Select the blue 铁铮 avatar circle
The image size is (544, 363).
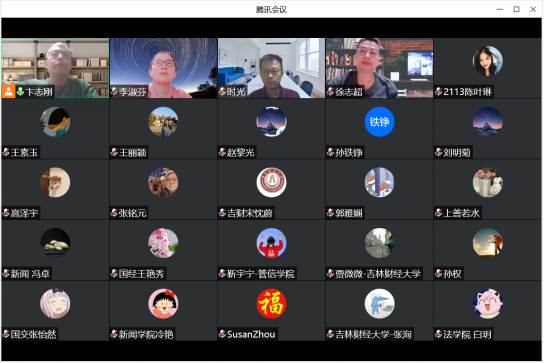click(380, 122)
